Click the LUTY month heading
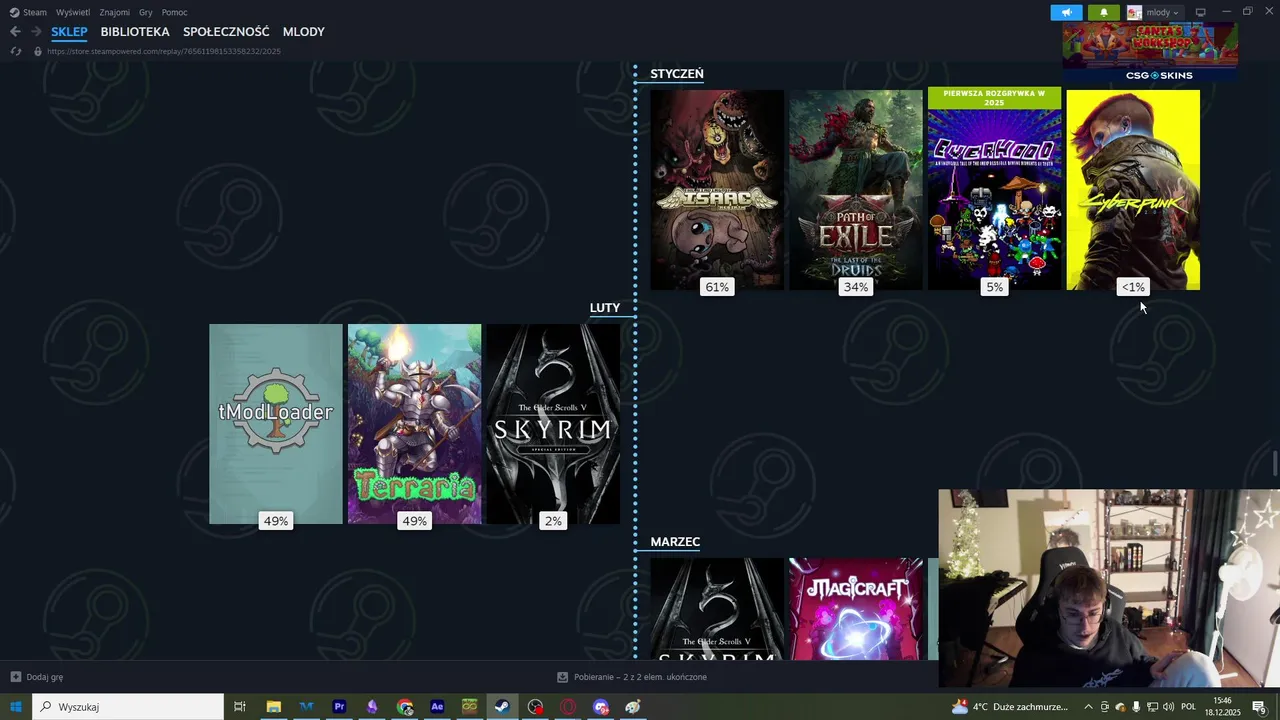Viewport: 1280px width, 720px height. tap(605, 308)
